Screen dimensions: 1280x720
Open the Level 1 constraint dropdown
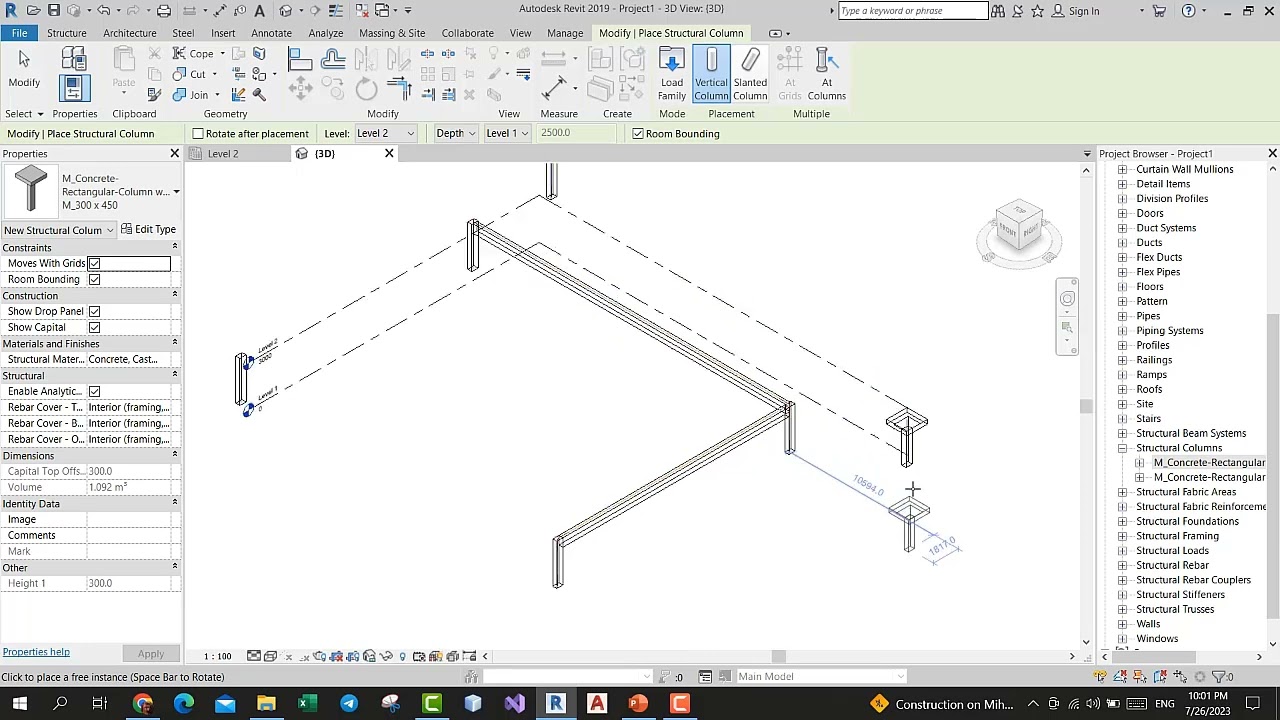point(507,134)
